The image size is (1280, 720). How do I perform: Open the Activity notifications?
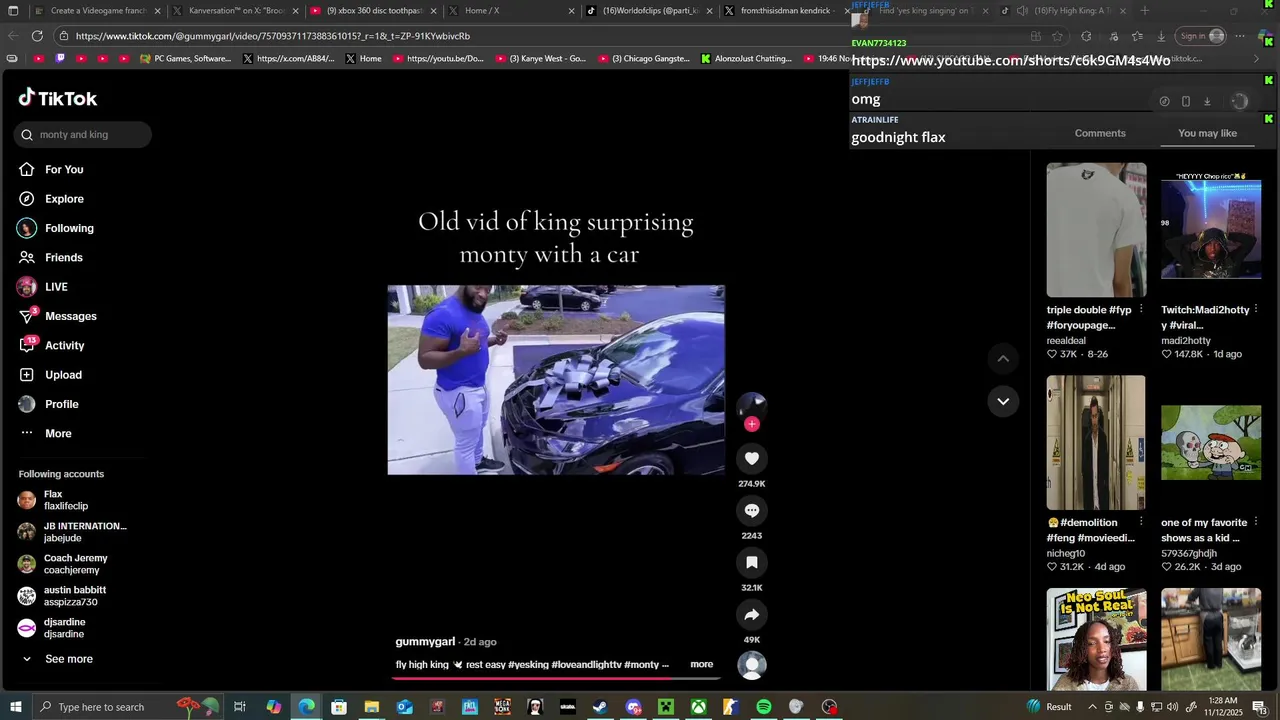(64, 346)
